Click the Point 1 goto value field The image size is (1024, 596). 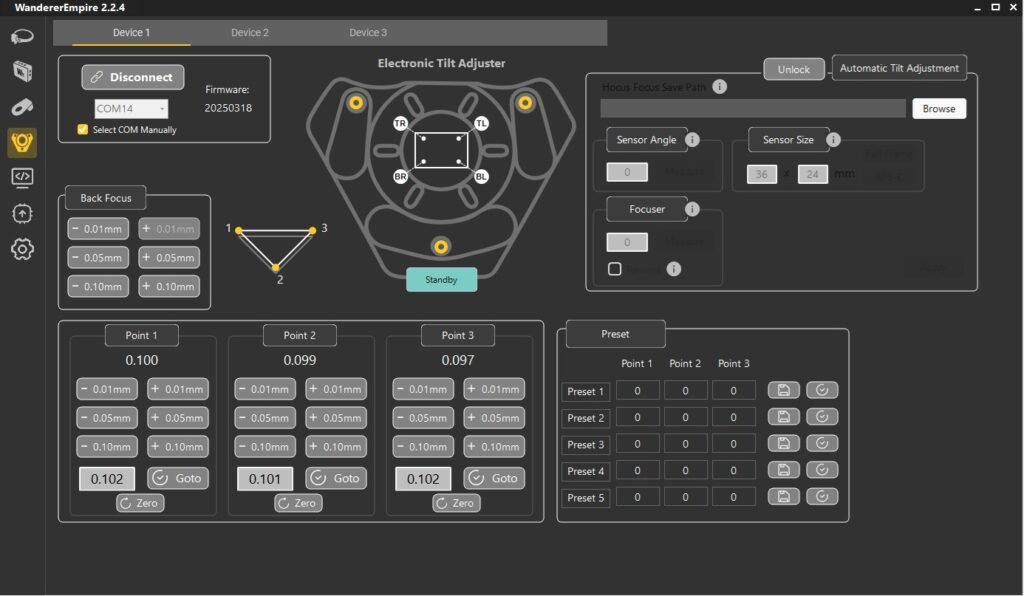click(x=107, y=478)
